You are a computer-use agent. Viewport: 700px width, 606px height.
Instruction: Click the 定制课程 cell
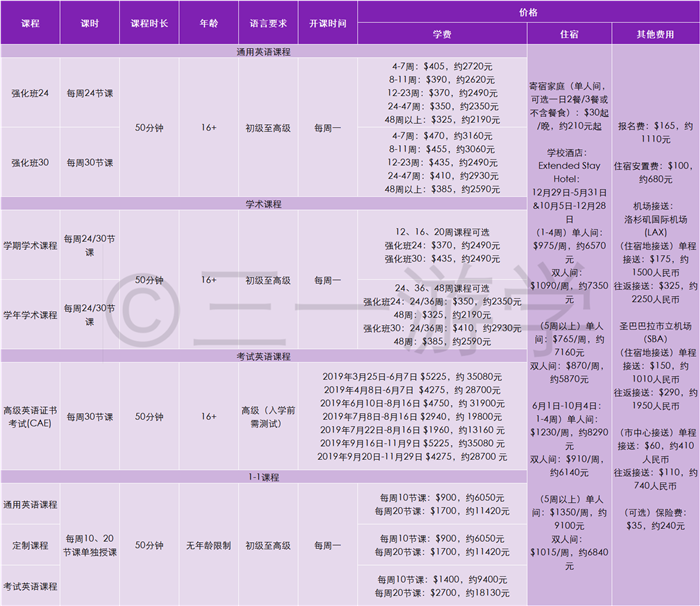pos(30,545)
